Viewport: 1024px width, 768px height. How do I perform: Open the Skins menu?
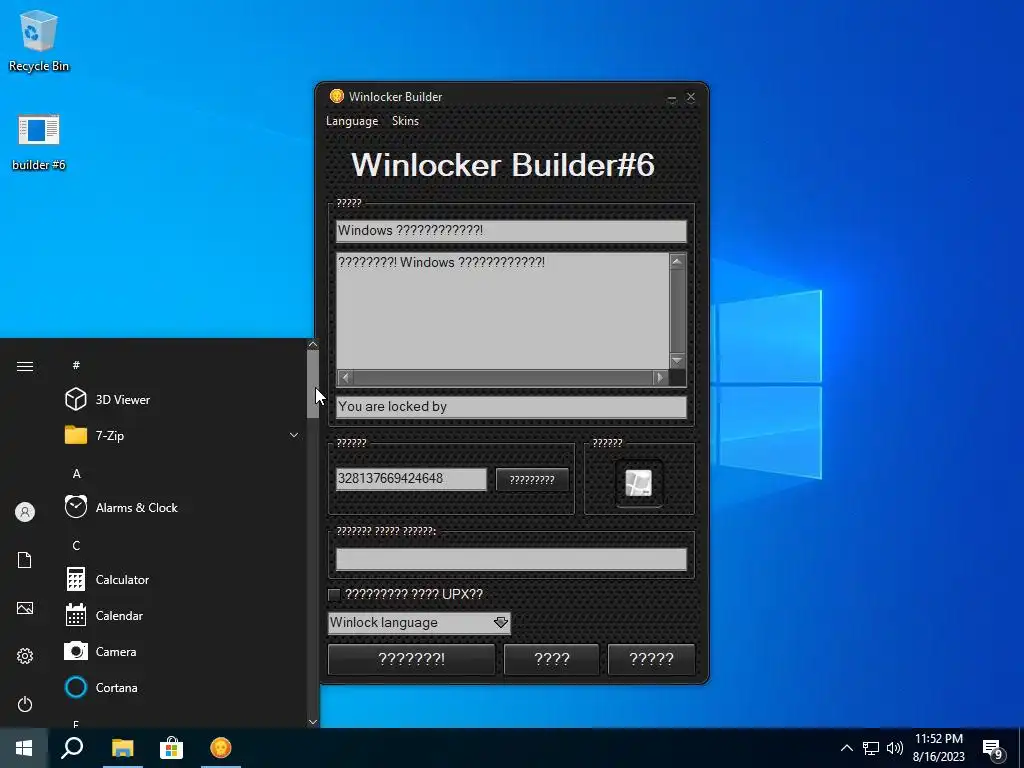[x=405, y=121]
